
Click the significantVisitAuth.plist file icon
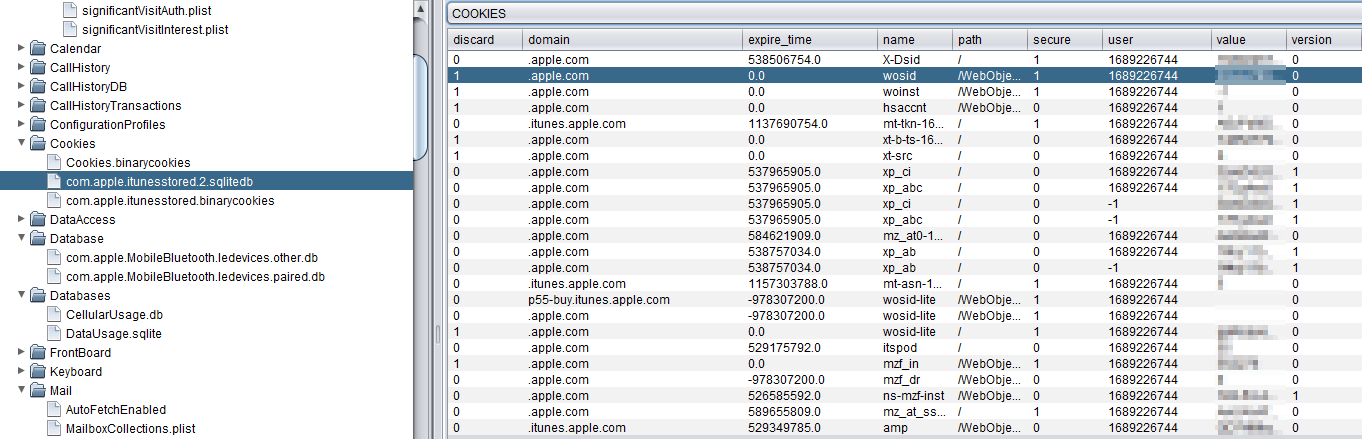70,10
